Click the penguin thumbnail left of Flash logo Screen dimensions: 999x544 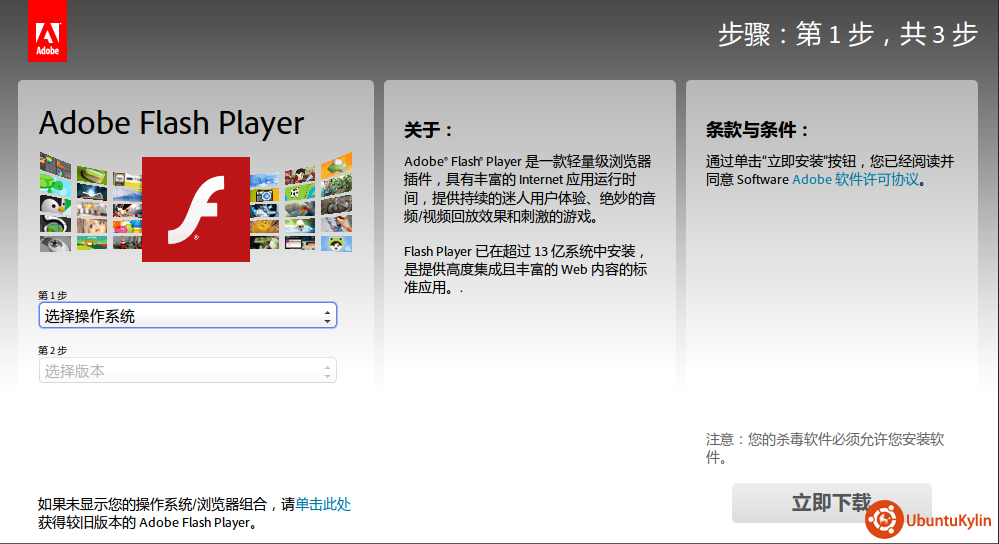55,203
